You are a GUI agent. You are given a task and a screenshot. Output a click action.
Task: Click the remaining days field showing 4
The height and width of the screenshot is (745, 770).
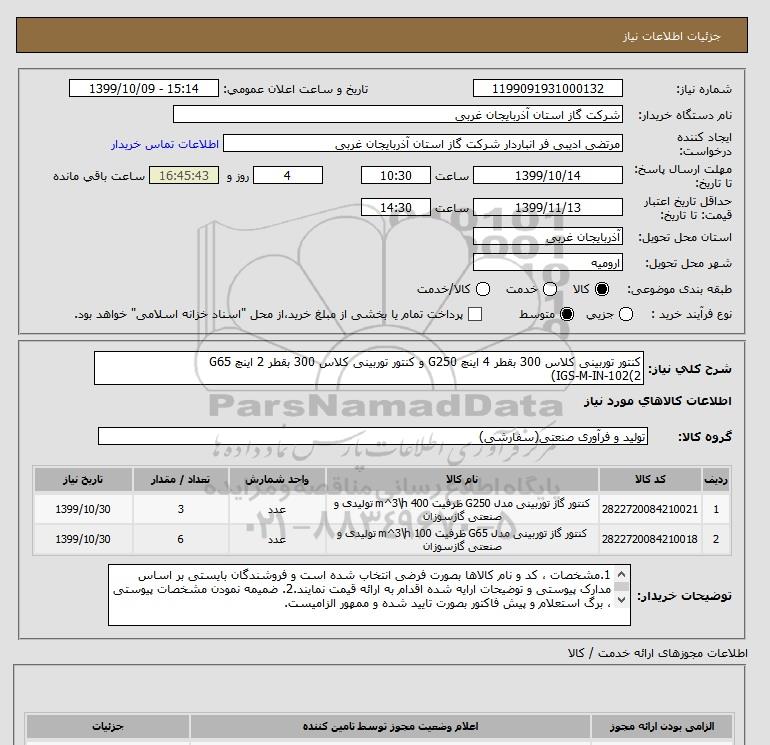(288, 175)
